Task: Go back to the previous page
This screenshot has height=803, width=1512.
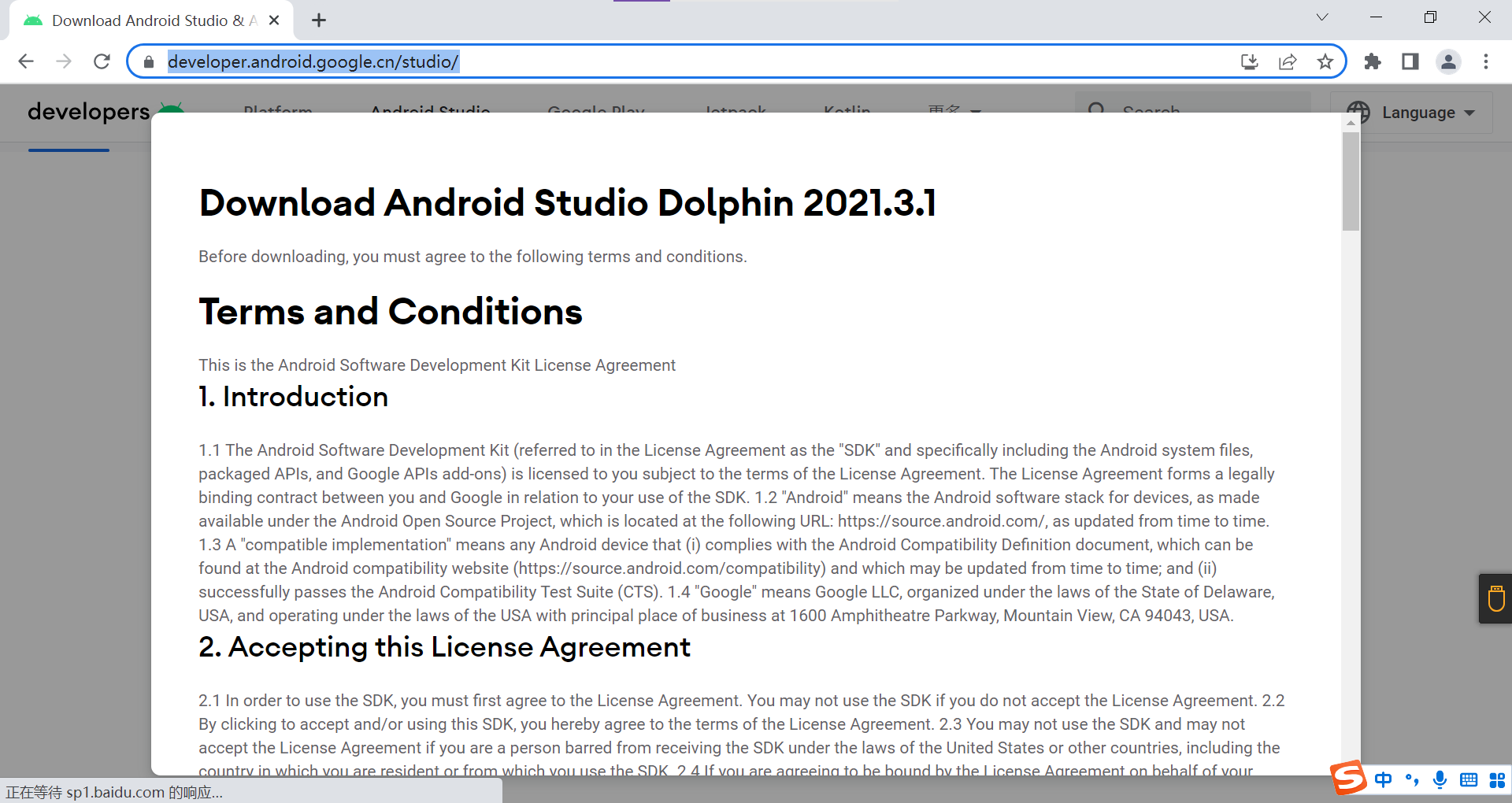Action: point(26,61)
